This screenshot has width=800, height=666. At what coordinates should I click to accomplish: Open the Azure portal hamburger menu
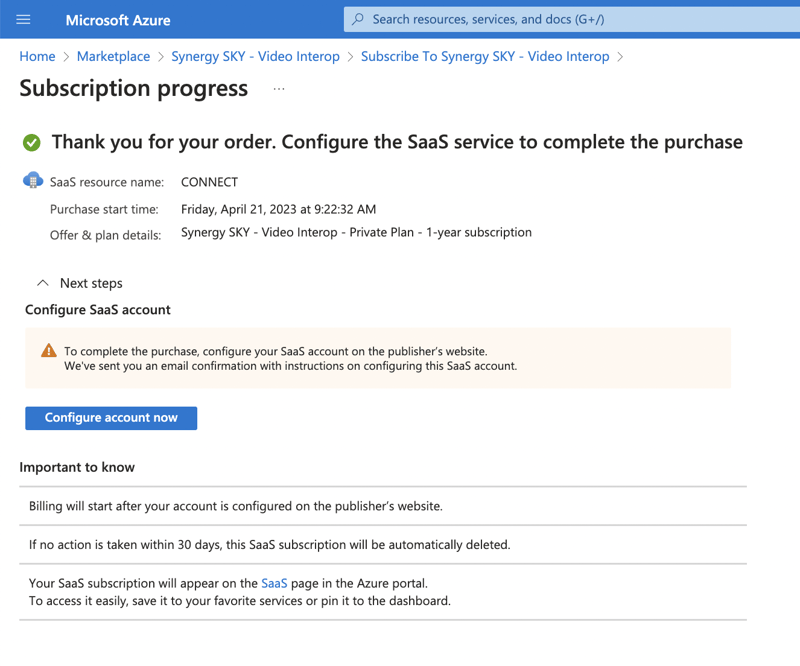[x=23, y=20]
